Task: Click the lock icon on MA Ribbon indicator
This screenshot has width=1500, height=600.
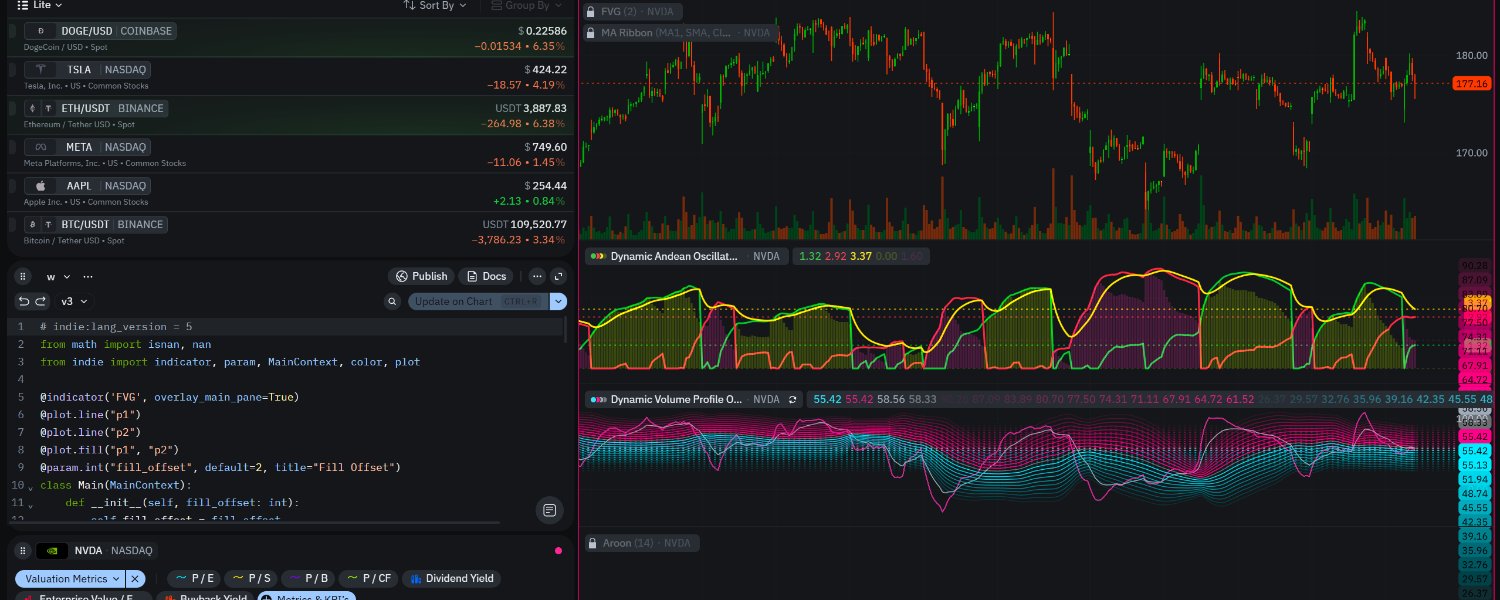Action: click(x=592, y=32)
